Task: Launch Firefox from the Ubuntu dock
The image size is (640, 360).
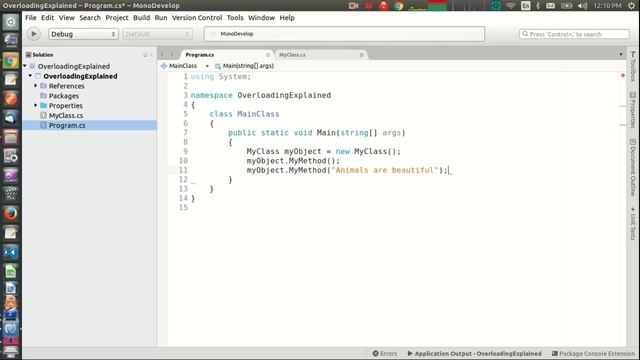Action: [x=11, y=213]
